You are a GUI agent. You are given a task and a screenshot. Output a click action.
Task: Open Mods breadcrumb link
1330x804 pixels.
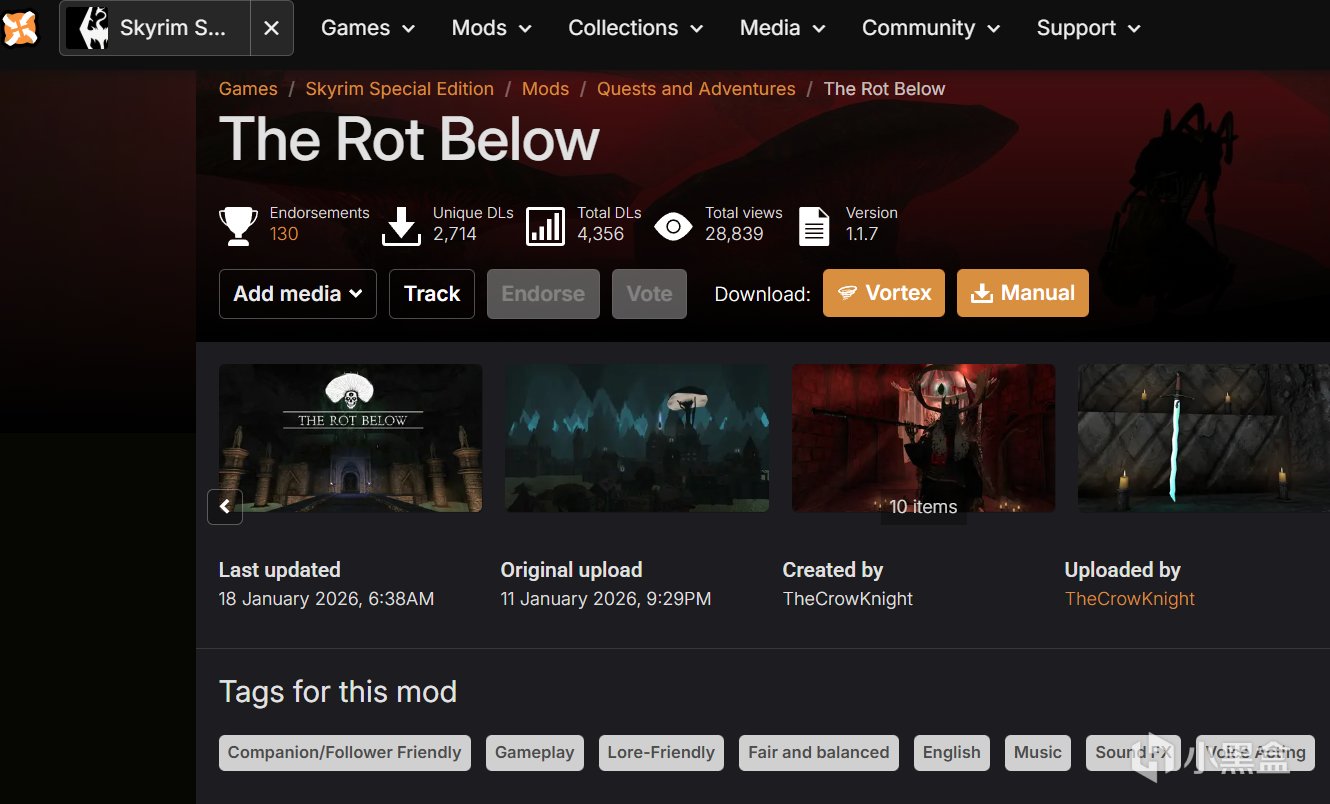pos(545,89)
